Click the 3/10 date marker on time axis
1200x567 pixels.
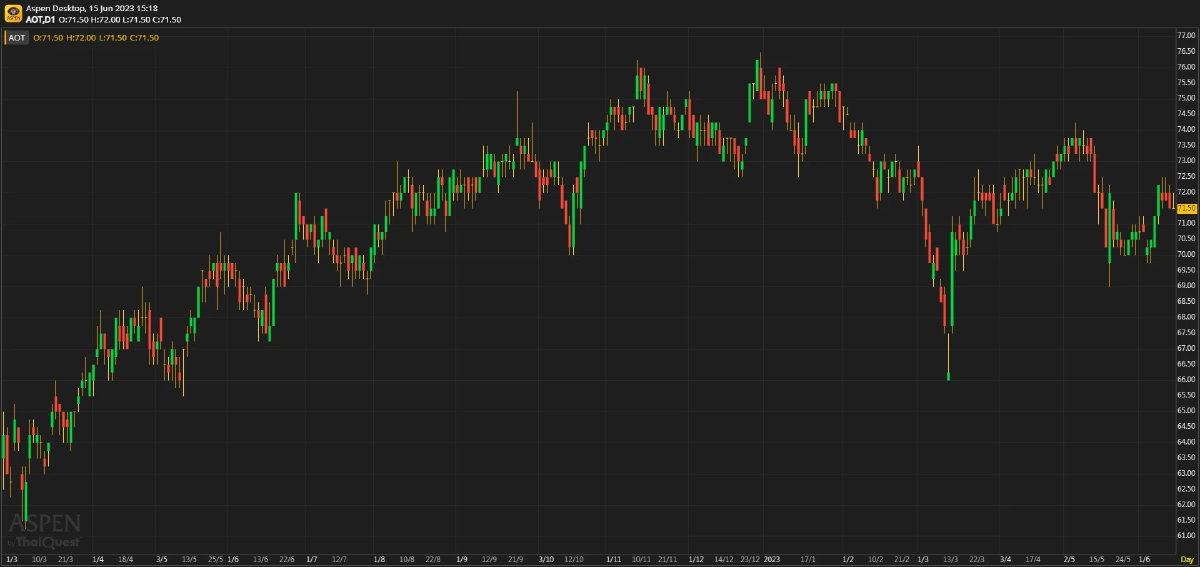(546, 559)
